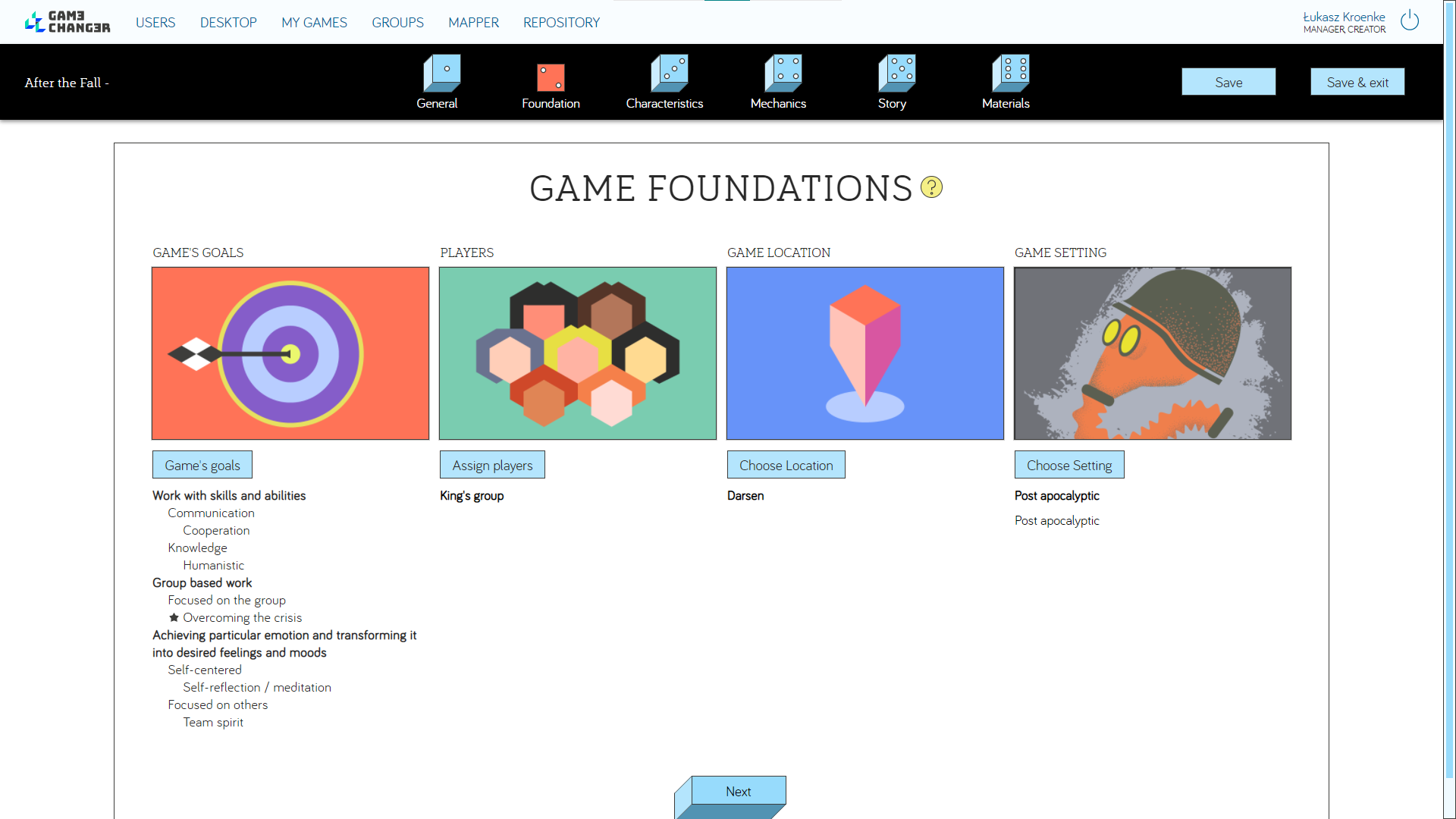Click the post-apocalyptic gas mask image

(1152, 353)
